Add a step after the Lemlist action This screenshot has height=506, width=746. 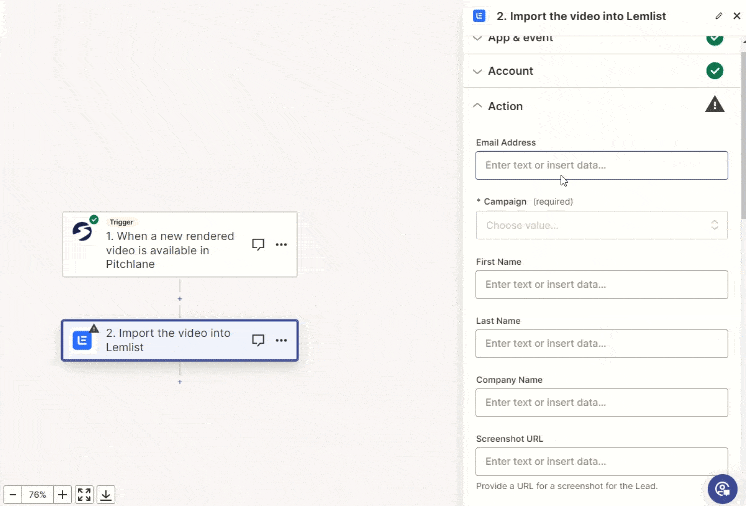point(179,382)
